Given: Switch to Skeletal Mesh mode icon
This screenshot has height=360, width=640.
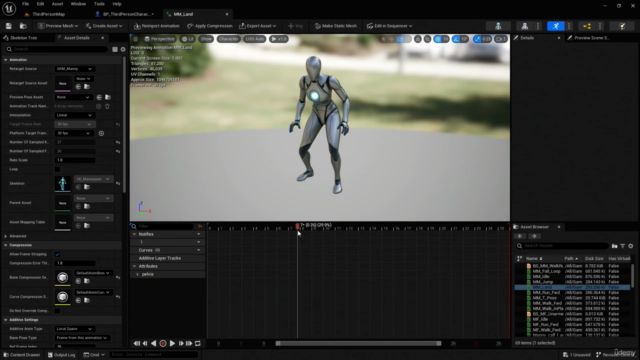Looking at the screenshot, I should pos(524,26).
